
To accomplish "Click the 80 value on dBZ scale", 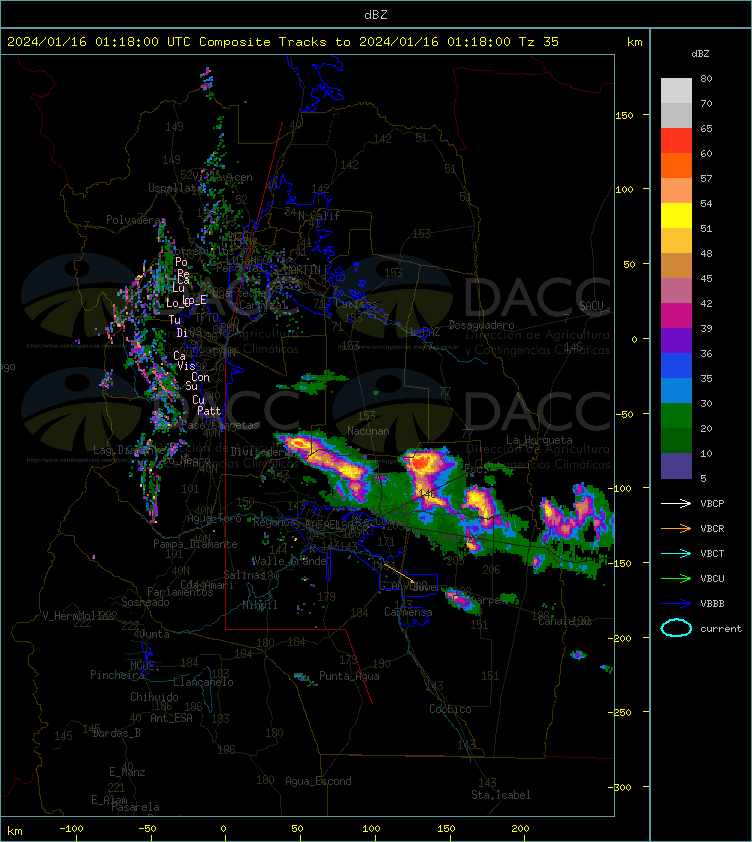I will [706, 78].
